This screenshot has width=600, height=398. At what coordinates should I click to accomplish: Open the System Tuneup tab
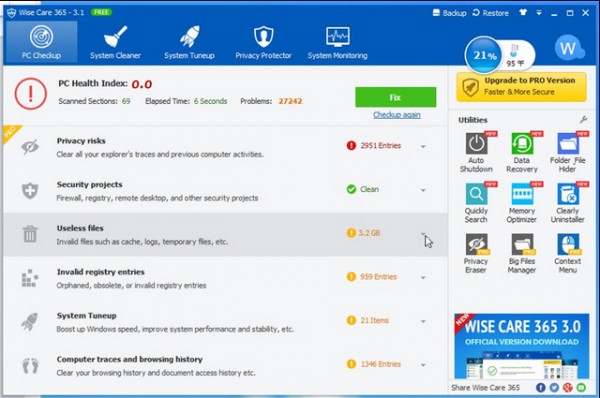(189, 42)
